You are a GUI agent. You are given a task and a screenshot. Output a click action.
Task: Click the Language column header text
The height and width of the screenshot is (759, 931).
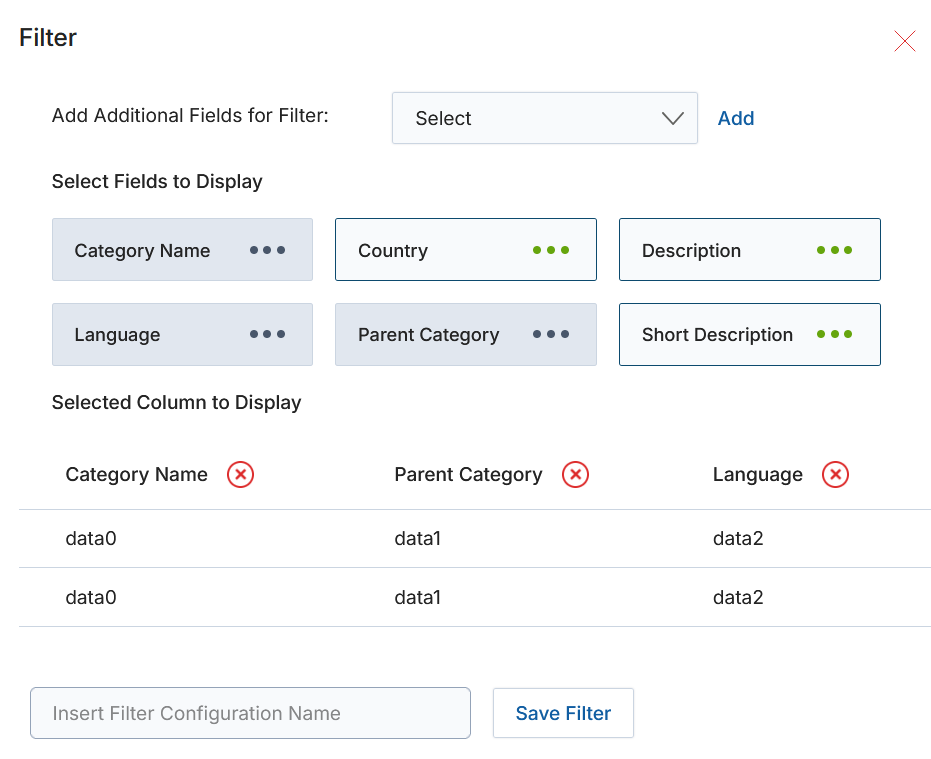[x=758, y=475]
